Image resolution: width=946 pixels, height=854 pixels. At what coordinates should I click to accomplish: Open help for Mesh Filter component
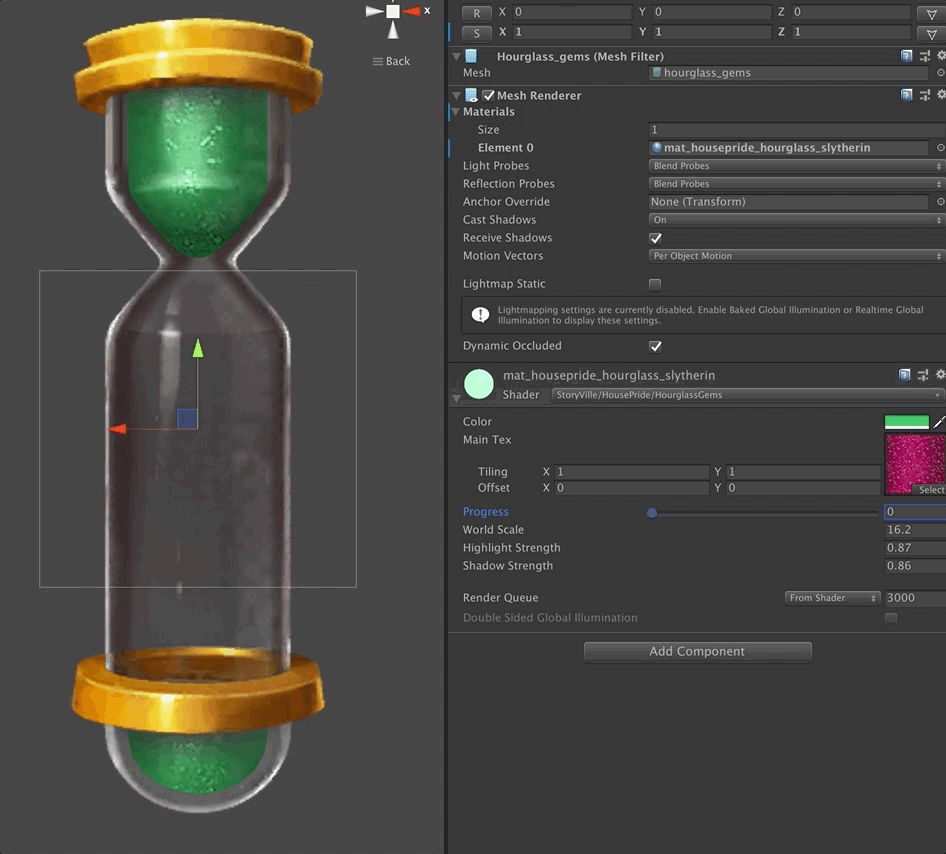click(906, 56)
